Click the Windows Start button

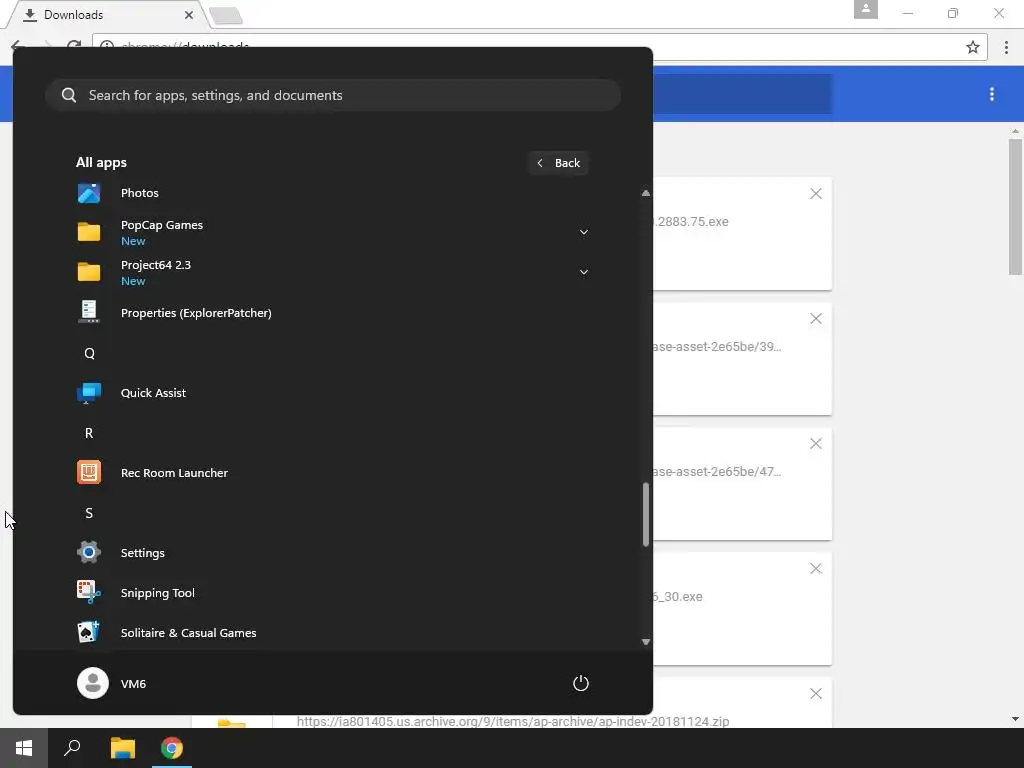click(x=24, y=748)
